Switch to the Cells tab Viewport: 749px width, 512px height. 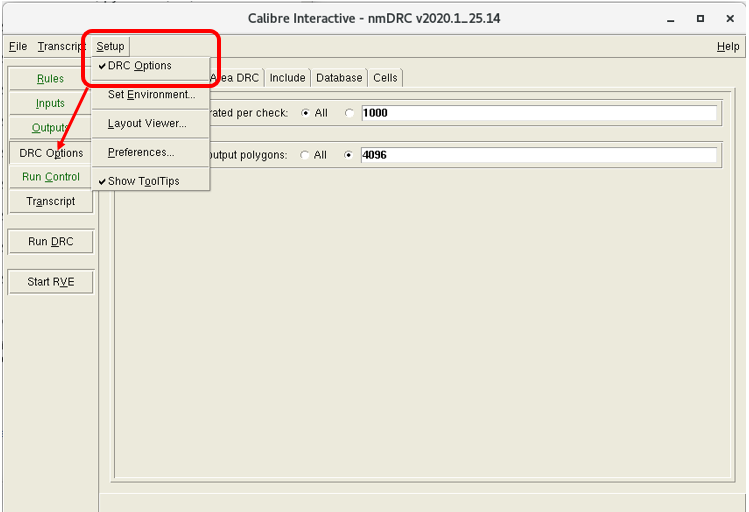[385, 78]
